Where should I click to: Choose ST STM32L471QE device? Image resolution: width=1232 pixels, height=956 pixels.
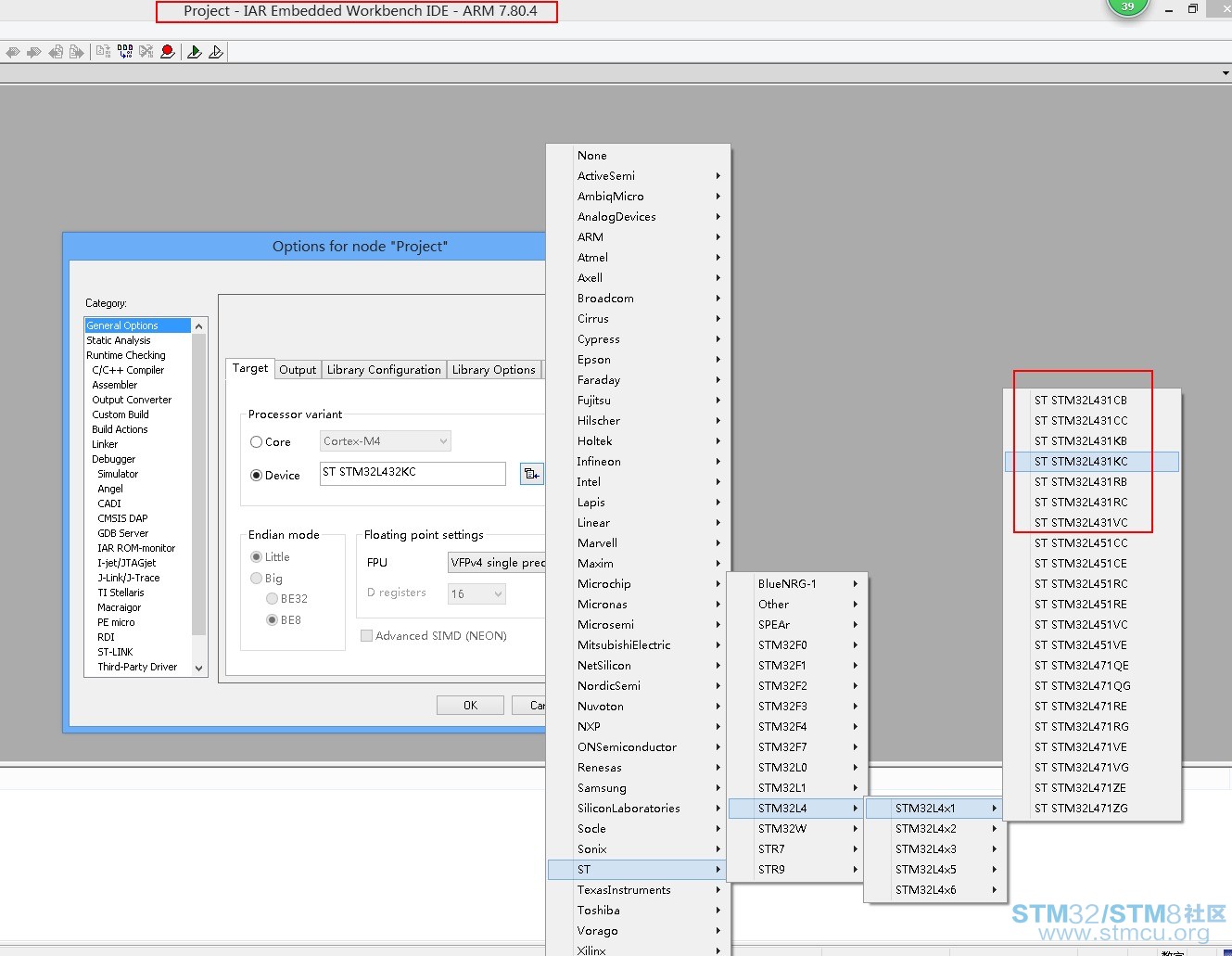(x=1092, y=666)
